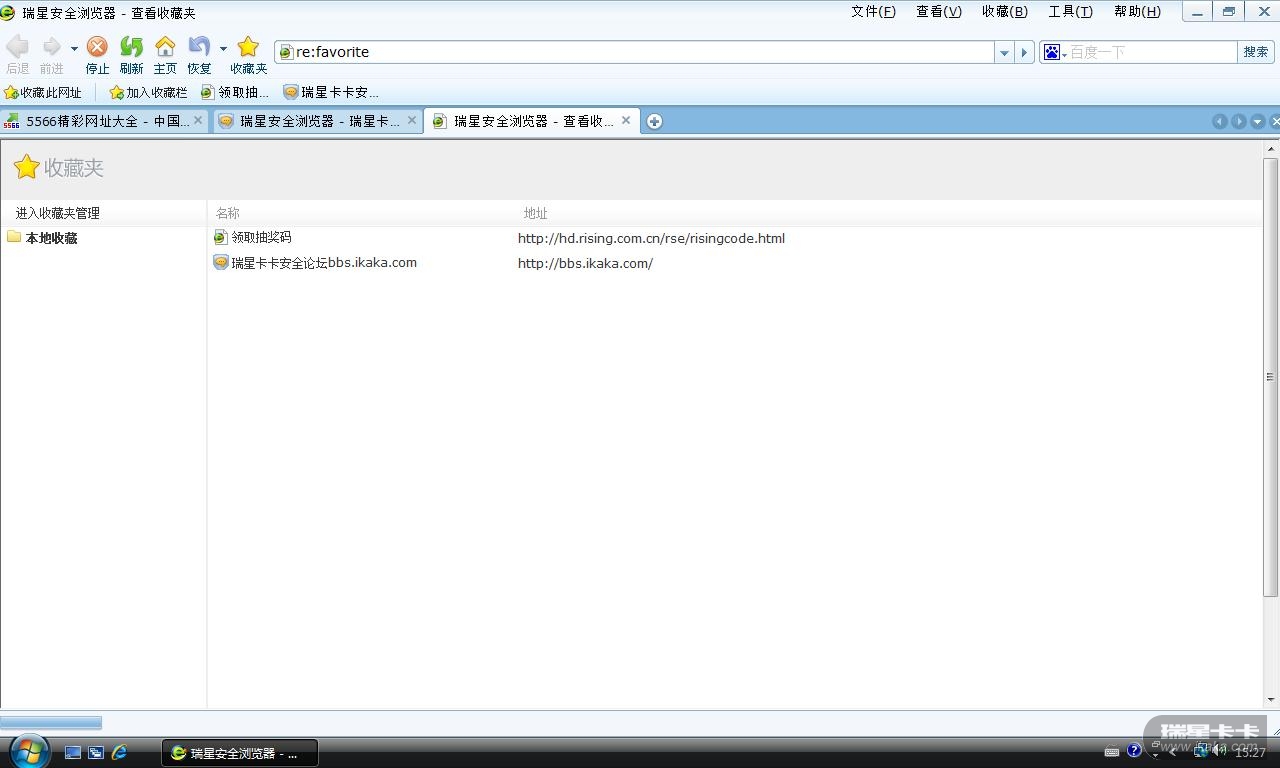Open the Windows Start menu orb
The image size is (1280, 768).
28,751
